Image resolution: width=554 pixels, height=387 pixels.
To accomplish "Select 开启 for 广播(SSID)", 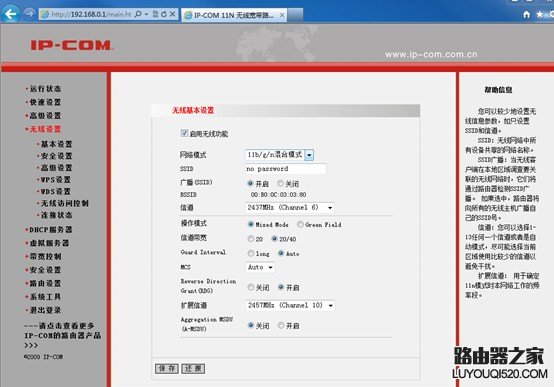I will (x=250, y=183).
